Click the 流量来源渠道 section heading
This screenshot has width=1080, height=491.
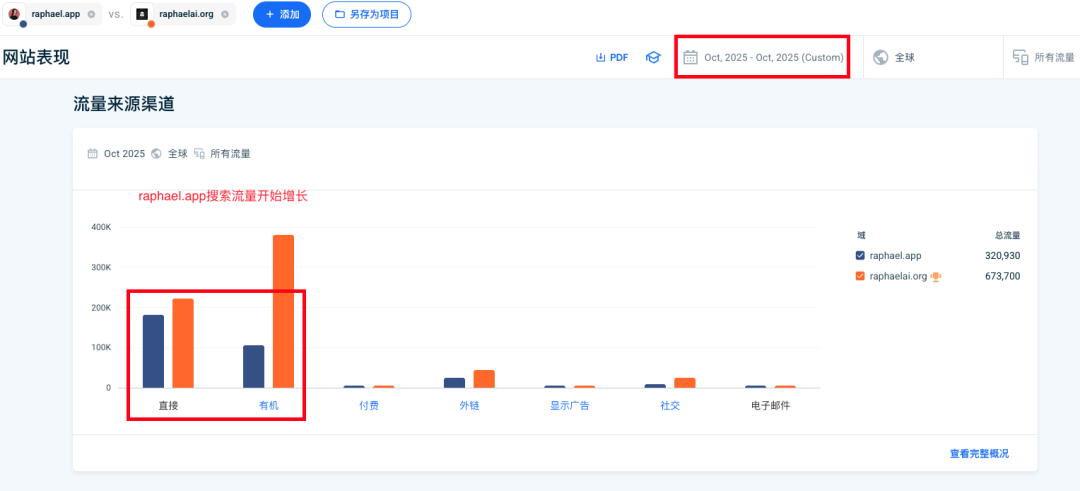(x=124, y=104)
